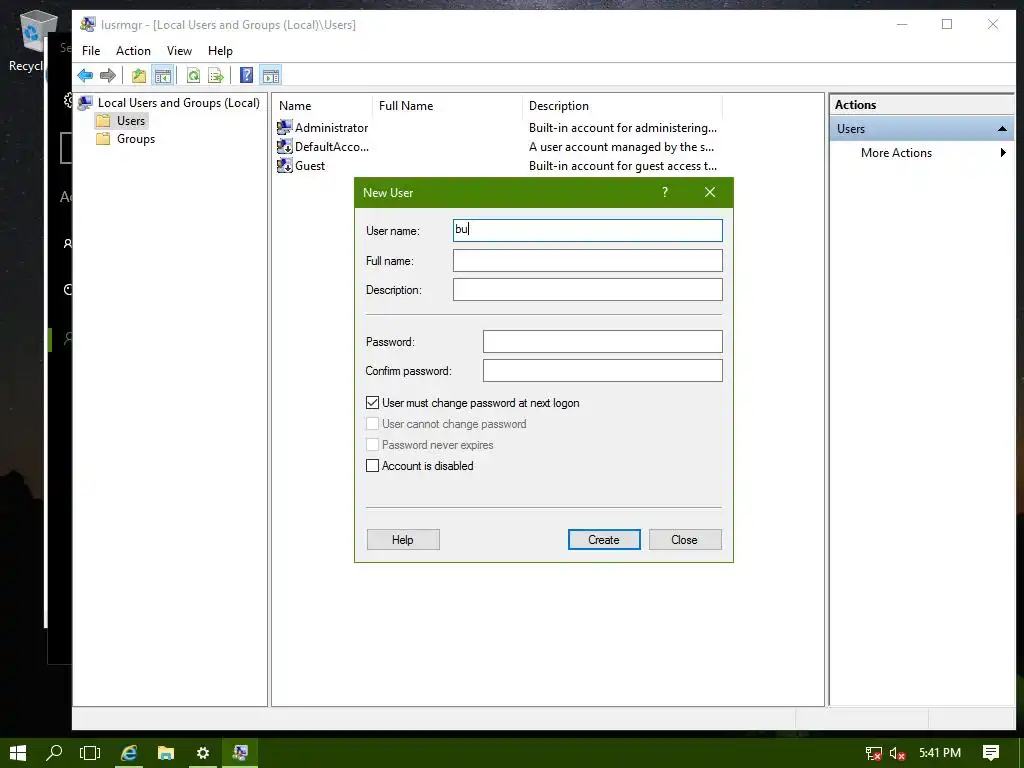
Task: Click the blue Help toolbar icon
Action: pyautogui.click(x=246, y=75)
